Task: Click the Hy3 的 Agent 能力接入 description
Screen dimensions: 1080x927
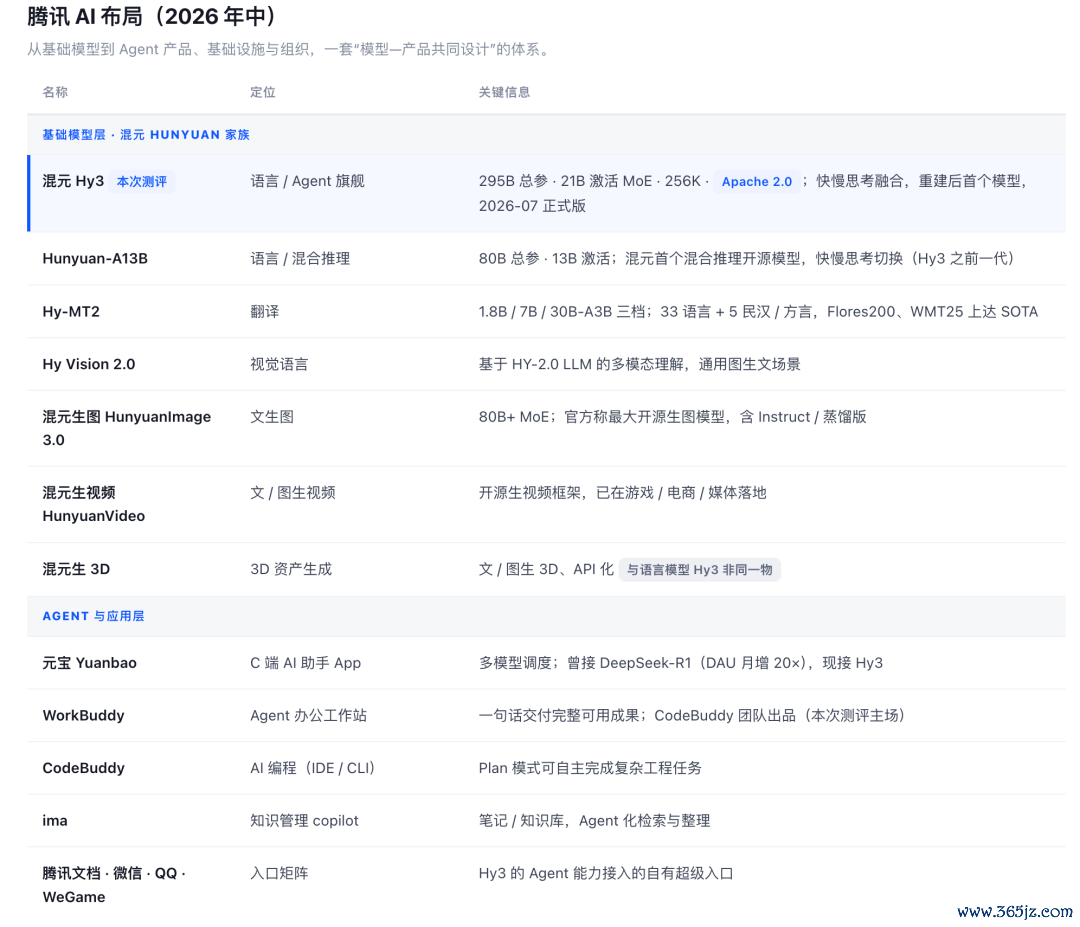Action: [606, 873]
